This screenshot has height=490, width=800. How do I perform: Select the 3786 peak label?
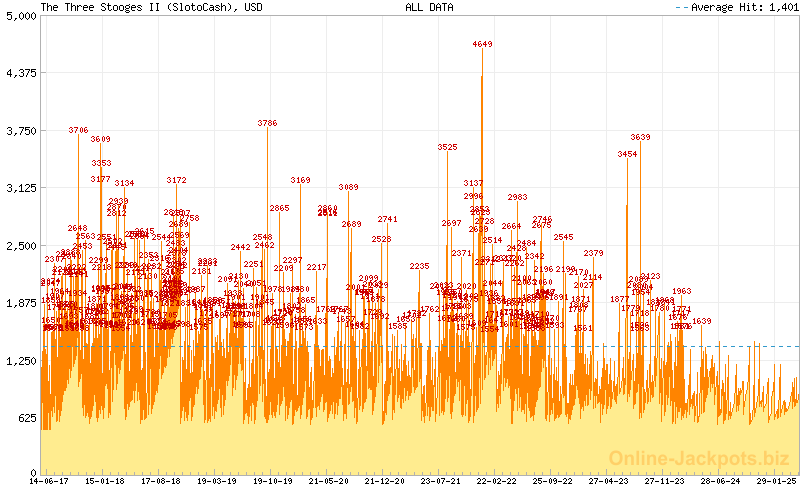tap(267, 123)
